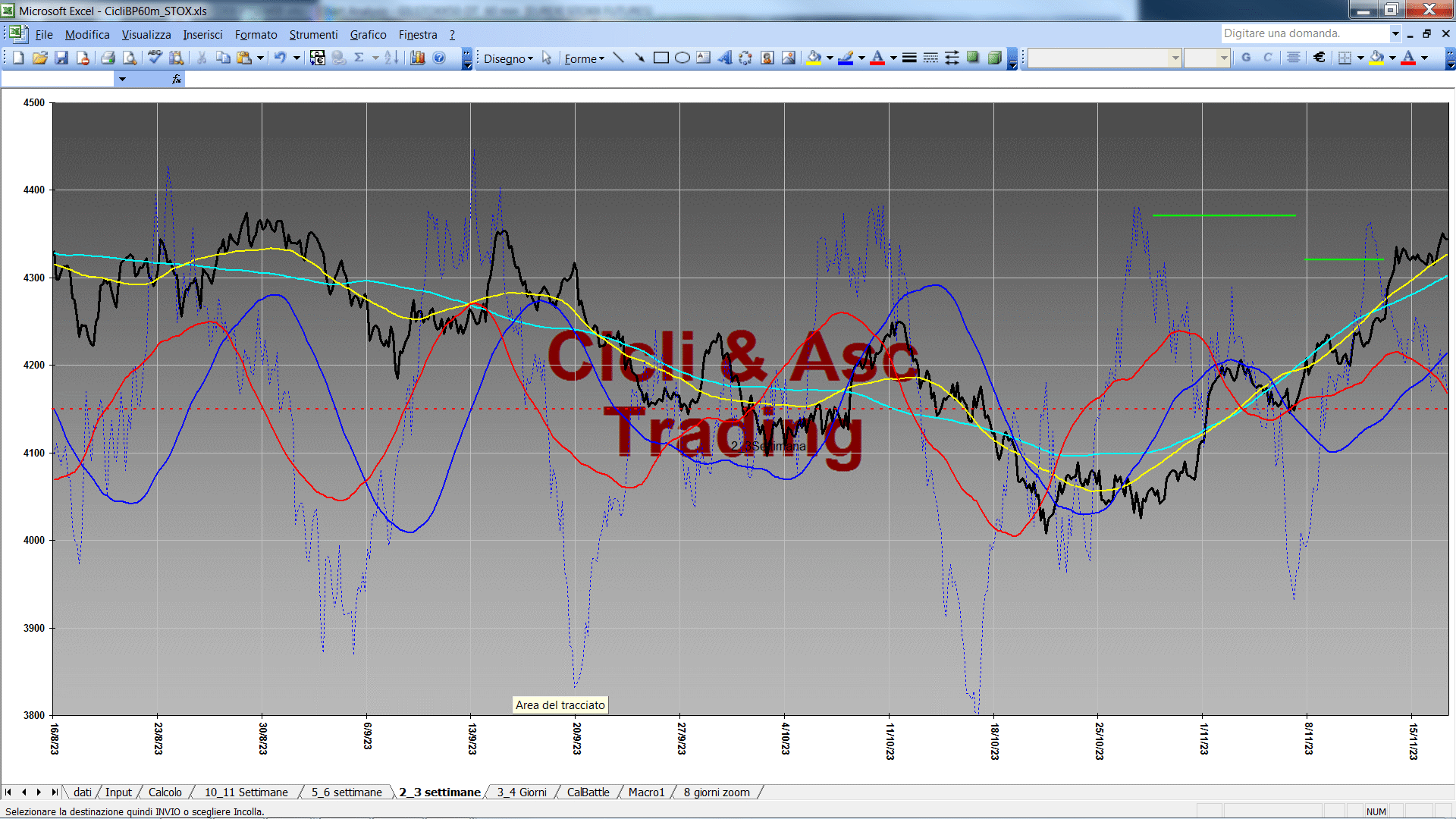Open the Disegno dropdown menu

tap(508, 58)
